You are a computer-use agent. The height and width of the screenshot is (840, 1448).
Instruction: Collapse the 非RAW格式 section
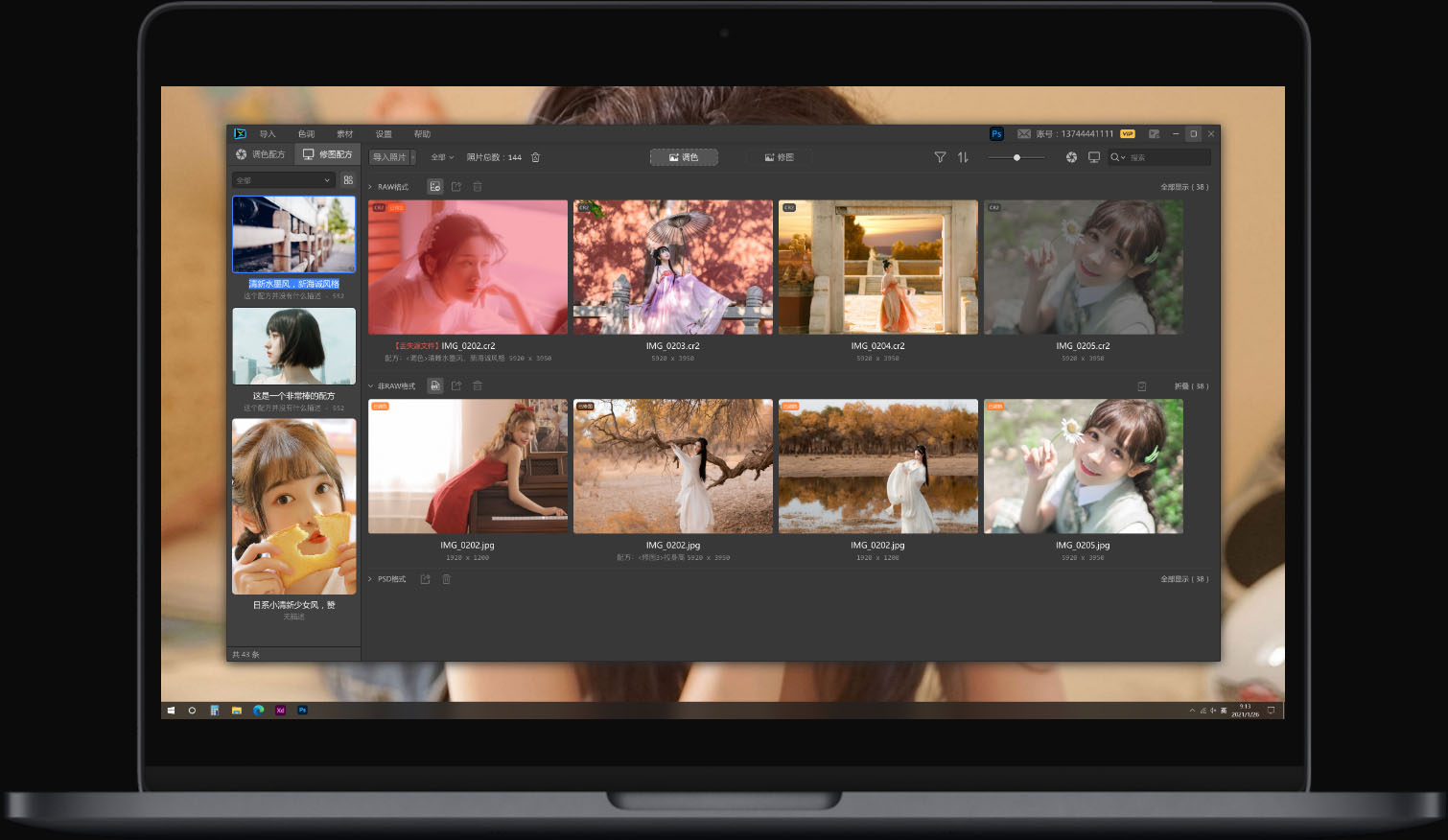point(370,386)
